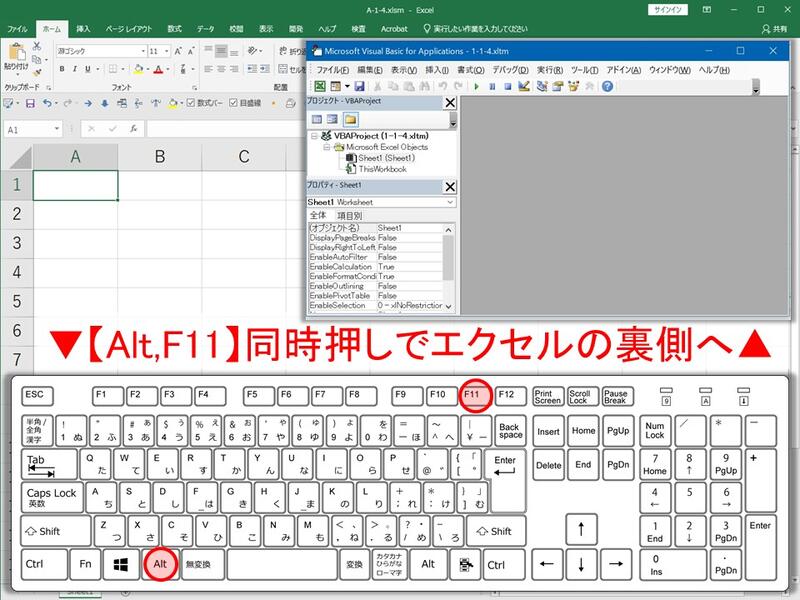The height and width of the screenshot is (600, 800).
Task: Open the デバッグ(D) menu in VBA editor
Action: click(510, 70)
